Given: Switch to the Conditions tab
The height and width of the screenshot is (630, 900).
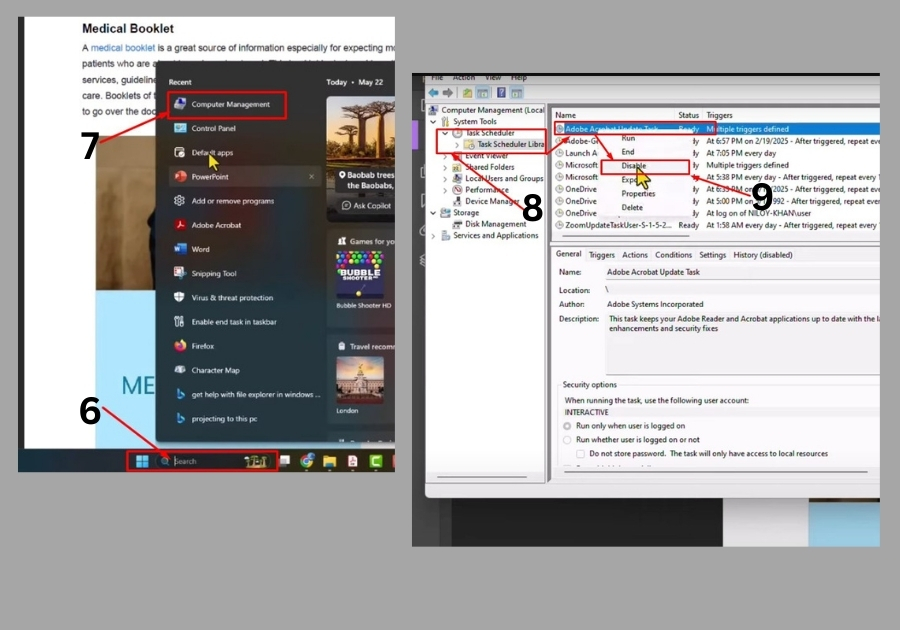Looking at the screenshot, I should point(673,255).
